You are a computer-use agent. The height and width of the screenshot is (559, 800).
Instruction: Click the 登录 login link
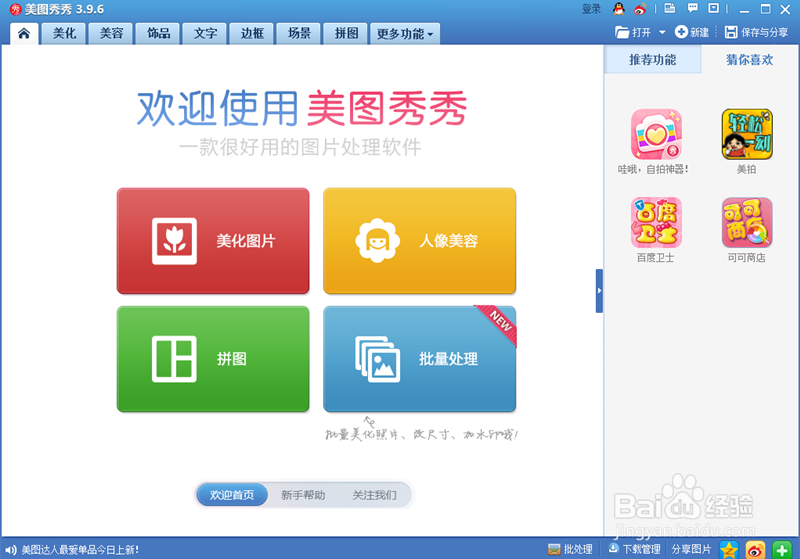tap(591, 9)
